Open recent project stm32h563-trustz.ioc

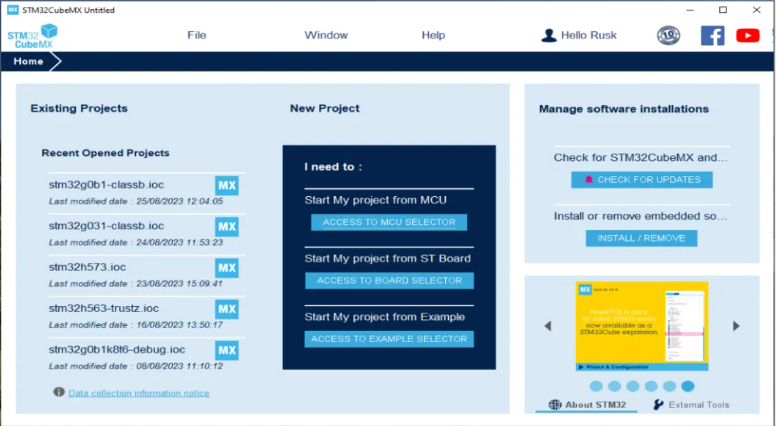point(103,308)
